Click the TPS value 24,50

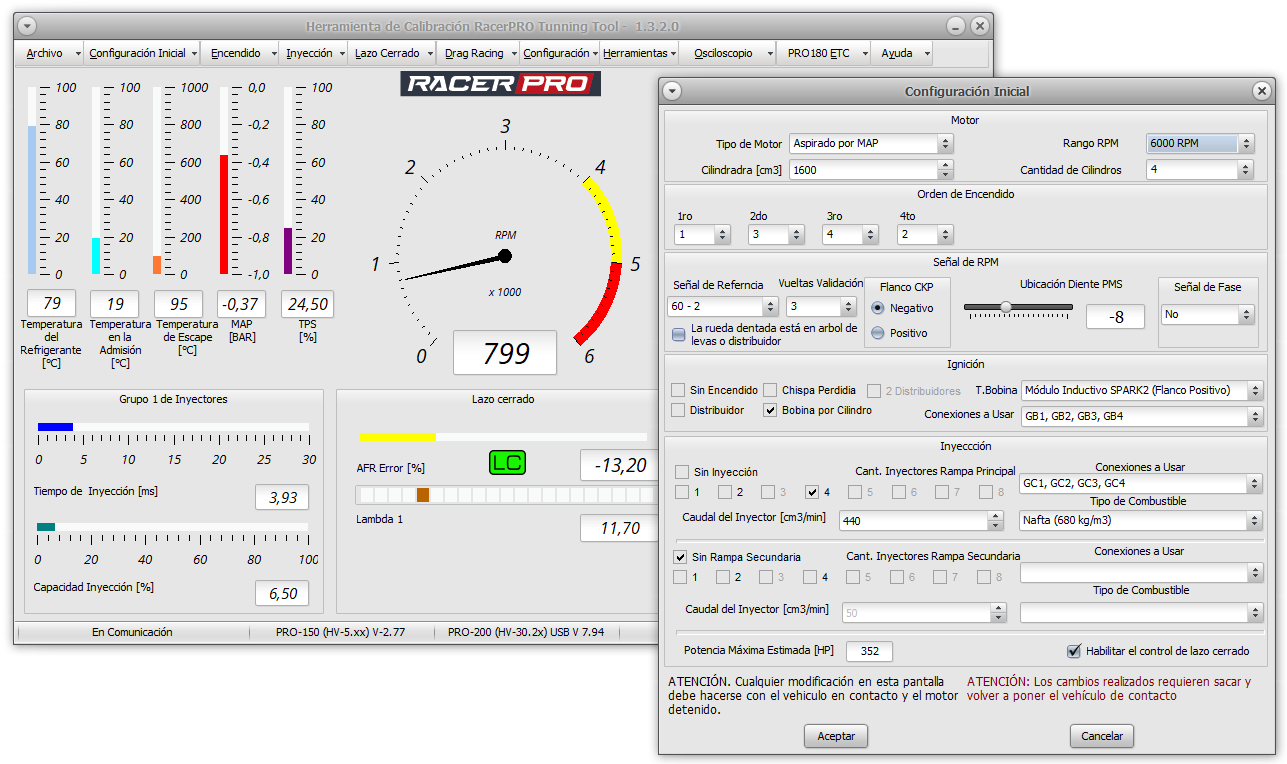tap(307, 304)
